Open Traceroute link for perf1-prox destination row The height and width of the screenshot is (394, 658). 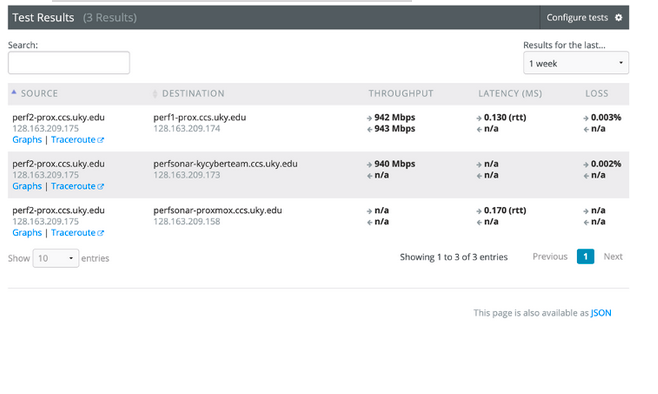77,140
